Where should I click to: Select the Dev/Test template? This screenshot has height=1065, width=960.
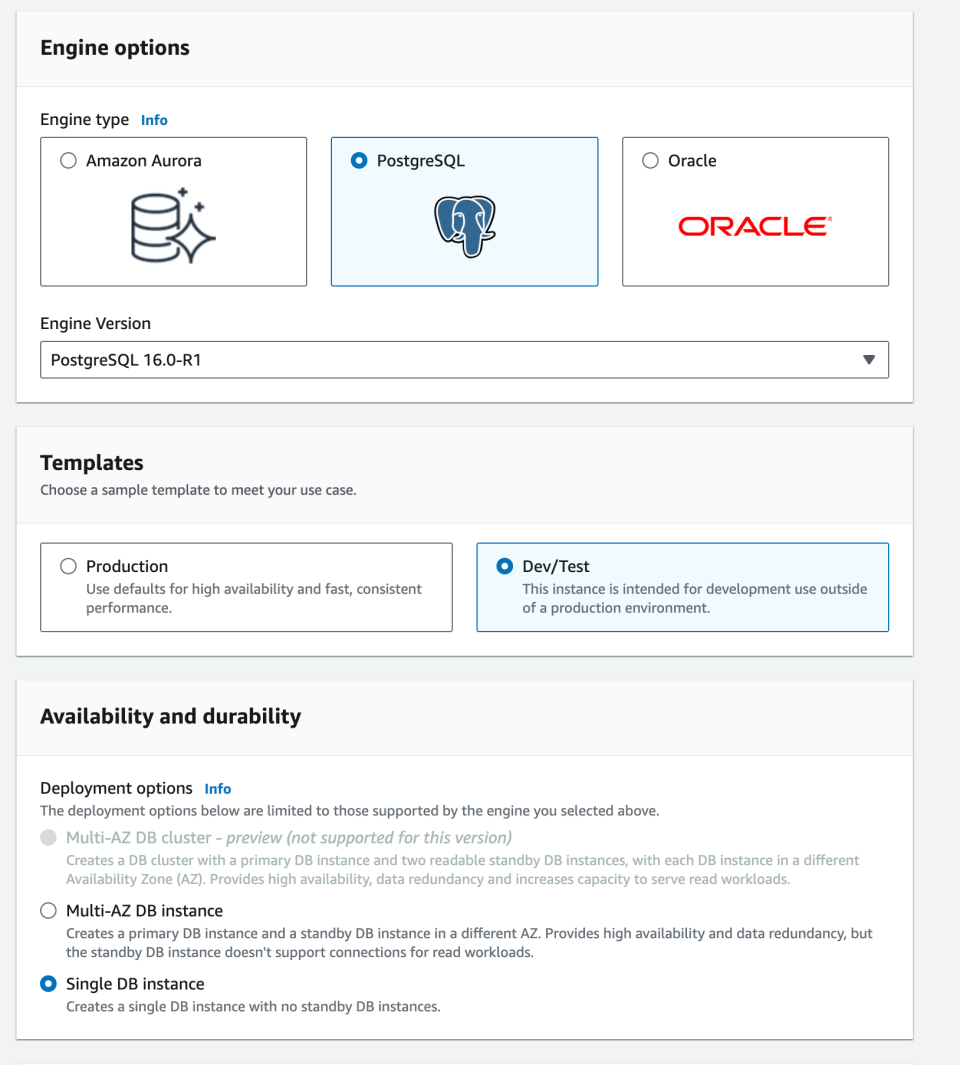tap(505, 566)
